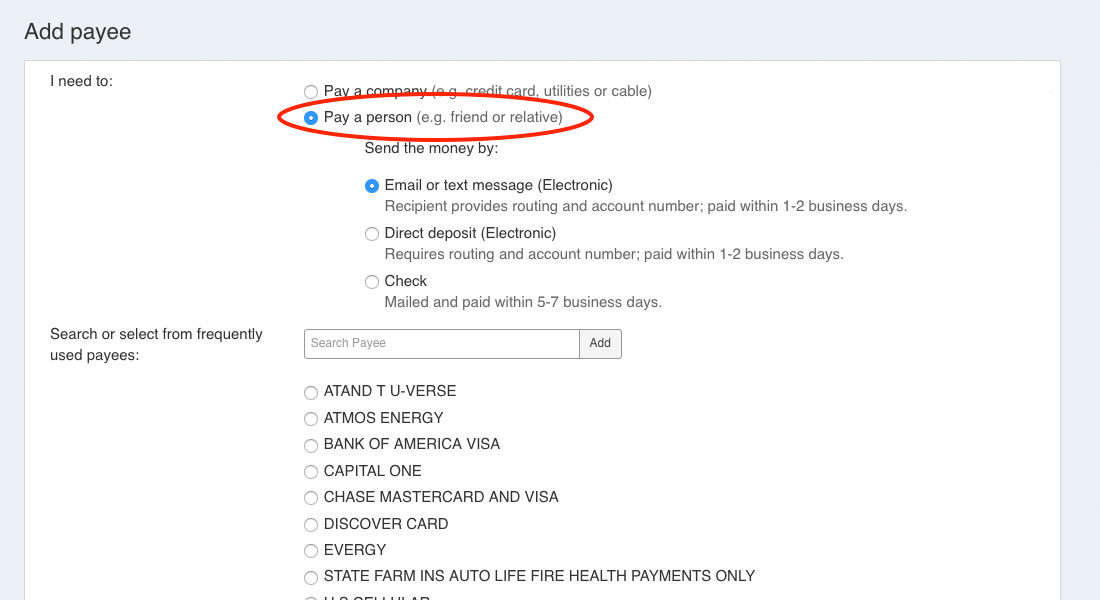Screen dimensions: 1100x600
Task: Choose the BANK OF AMERICA VISA payee
Action: point(311,445)
